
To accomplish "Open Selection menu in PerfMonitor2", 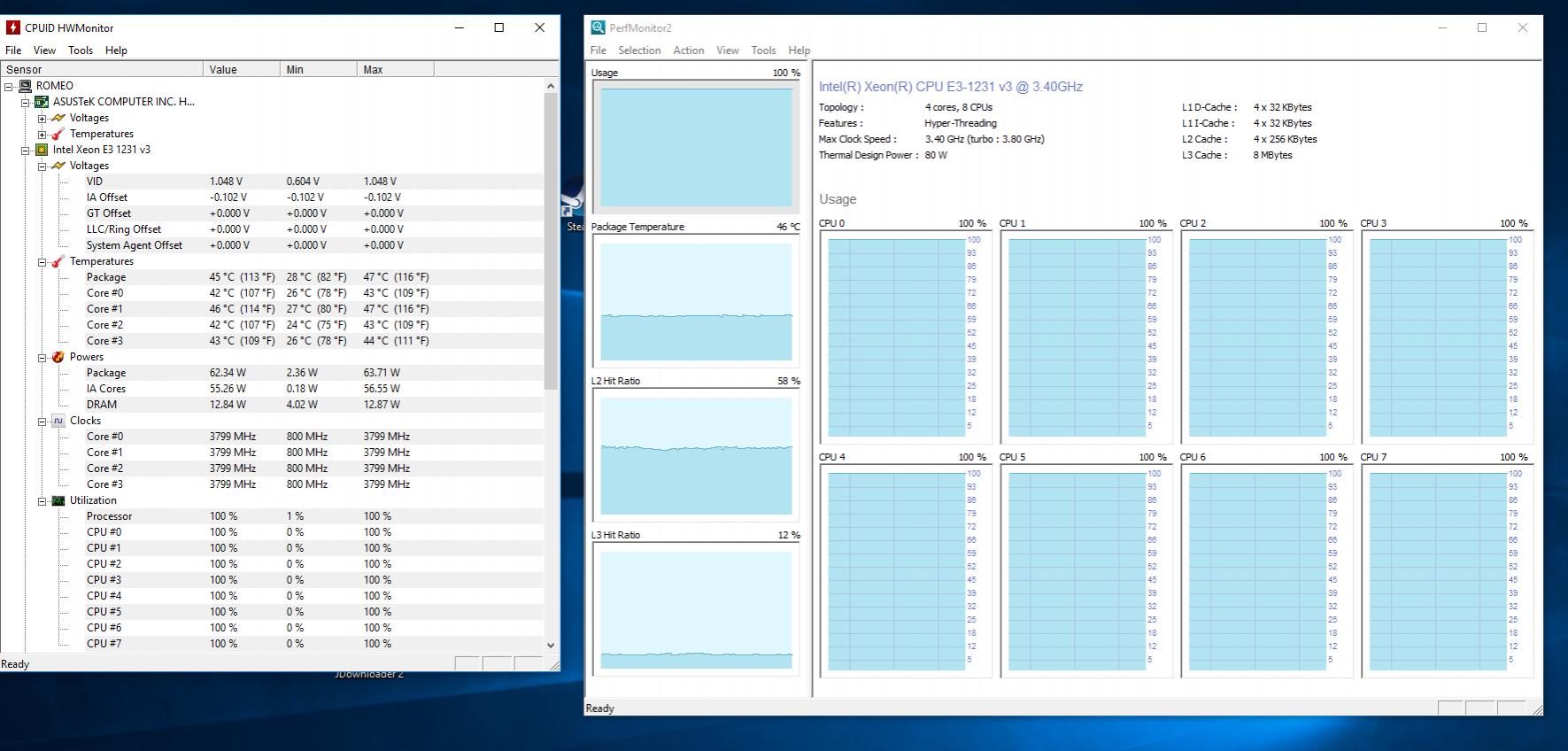I will point(639,50).
